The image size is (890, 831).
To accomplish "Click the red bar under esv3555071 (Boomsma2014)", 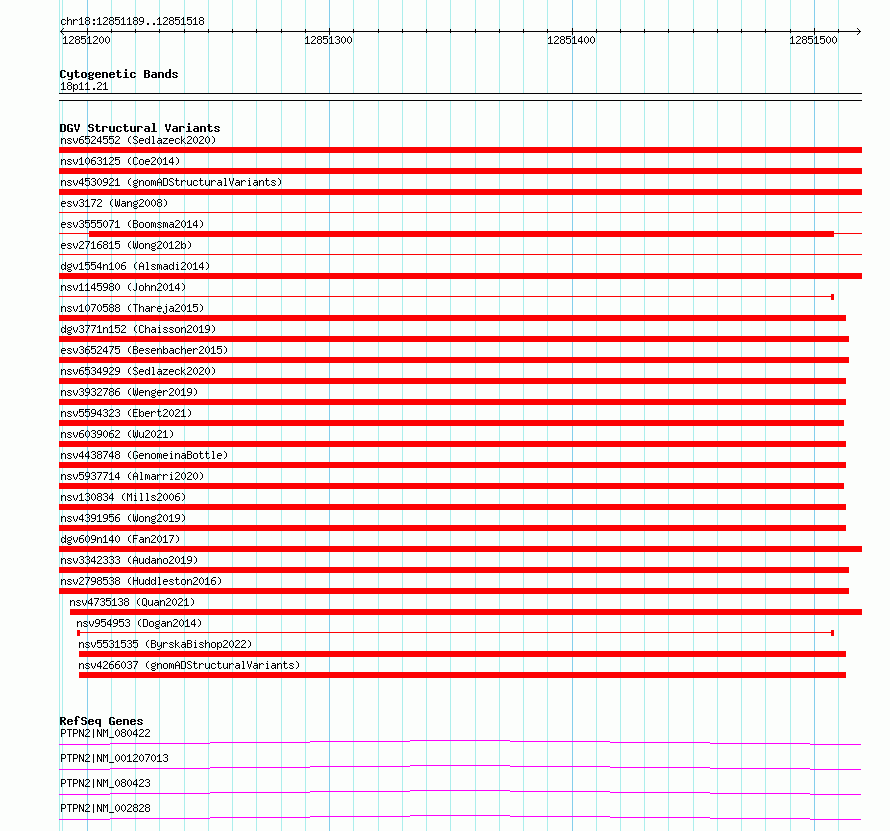I will [x=461, y=234].
